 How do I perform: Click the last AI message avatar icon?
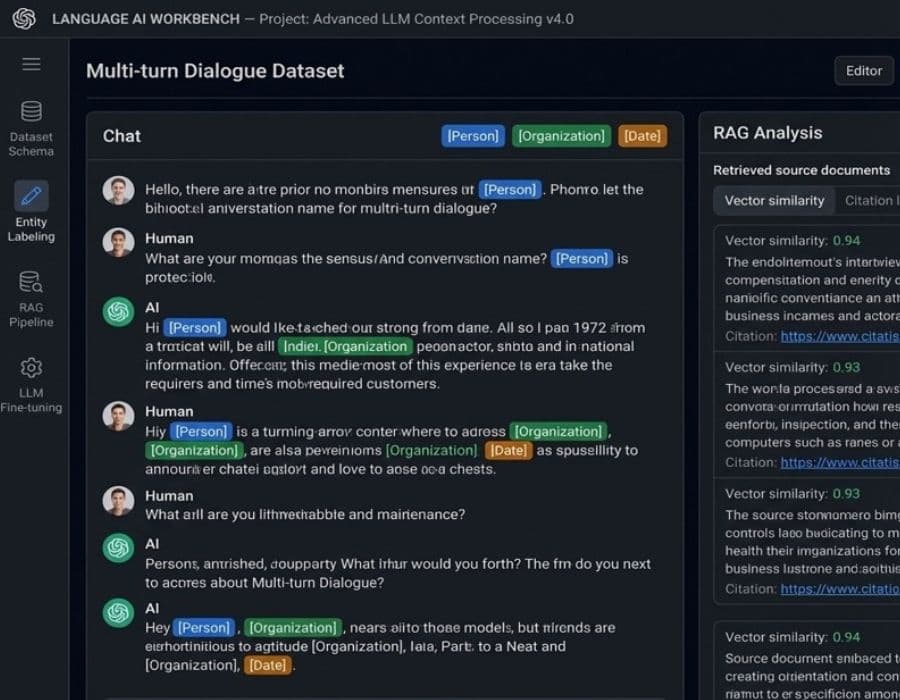click(118, 611)
